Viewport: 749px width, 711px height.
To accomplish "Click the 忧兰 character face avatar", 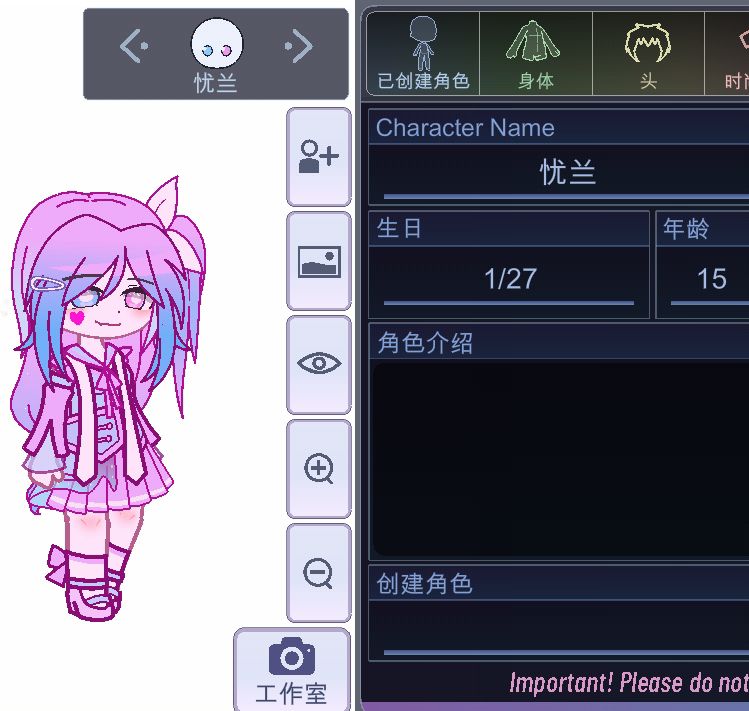I will click(x=217, y=43).
